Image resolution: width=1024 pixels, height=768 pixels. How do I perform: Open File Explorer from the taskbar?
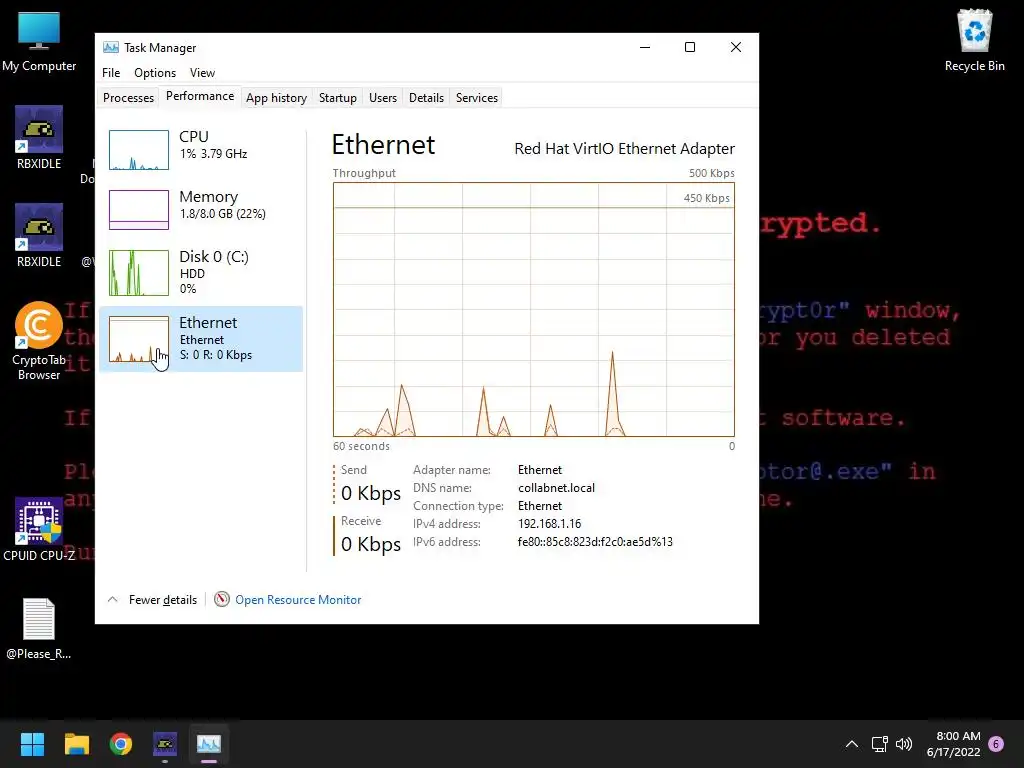(x=76, y=744)
